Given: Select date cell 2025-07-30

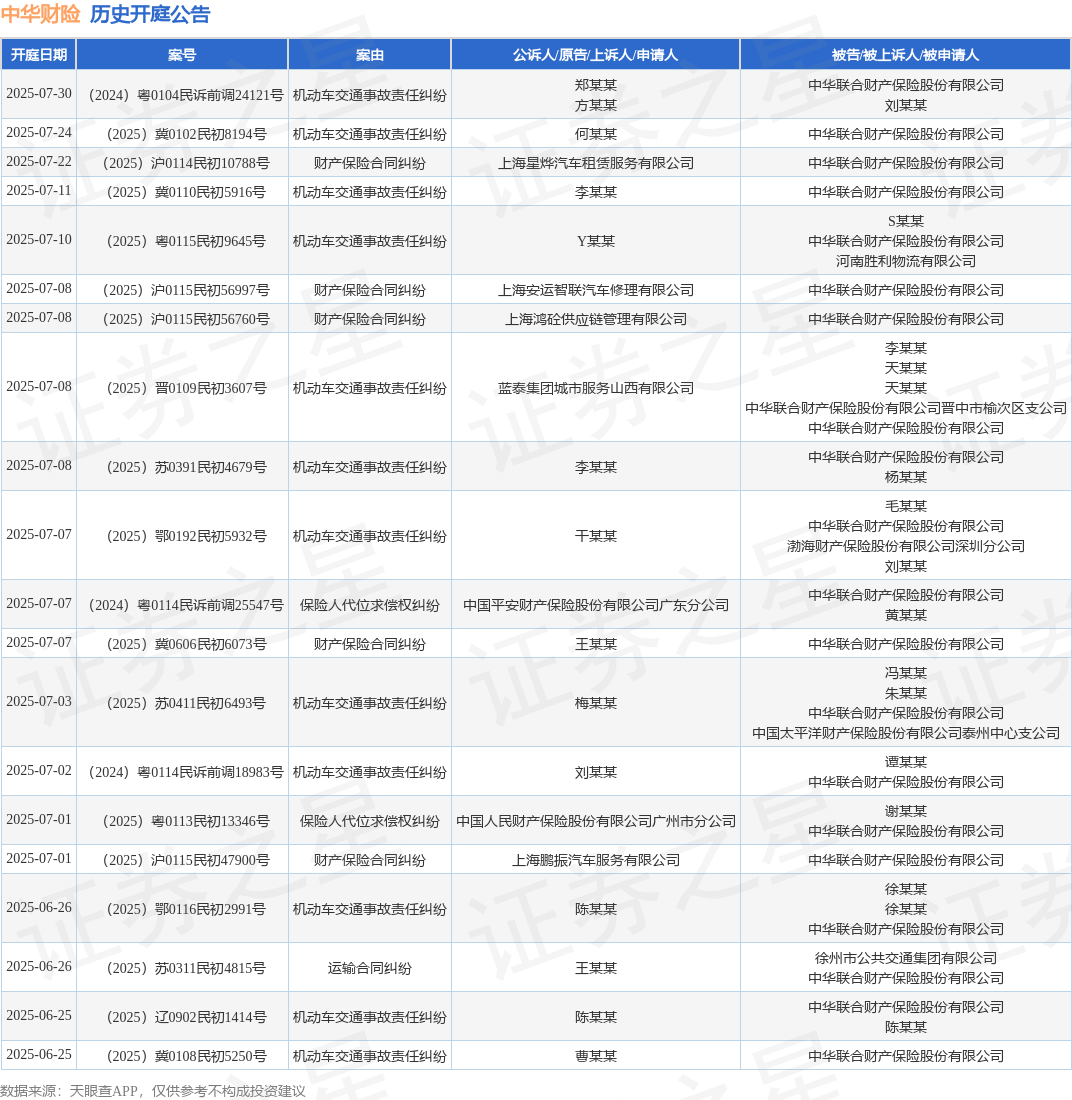Looking at the screenshot, I should click(39, 93).
